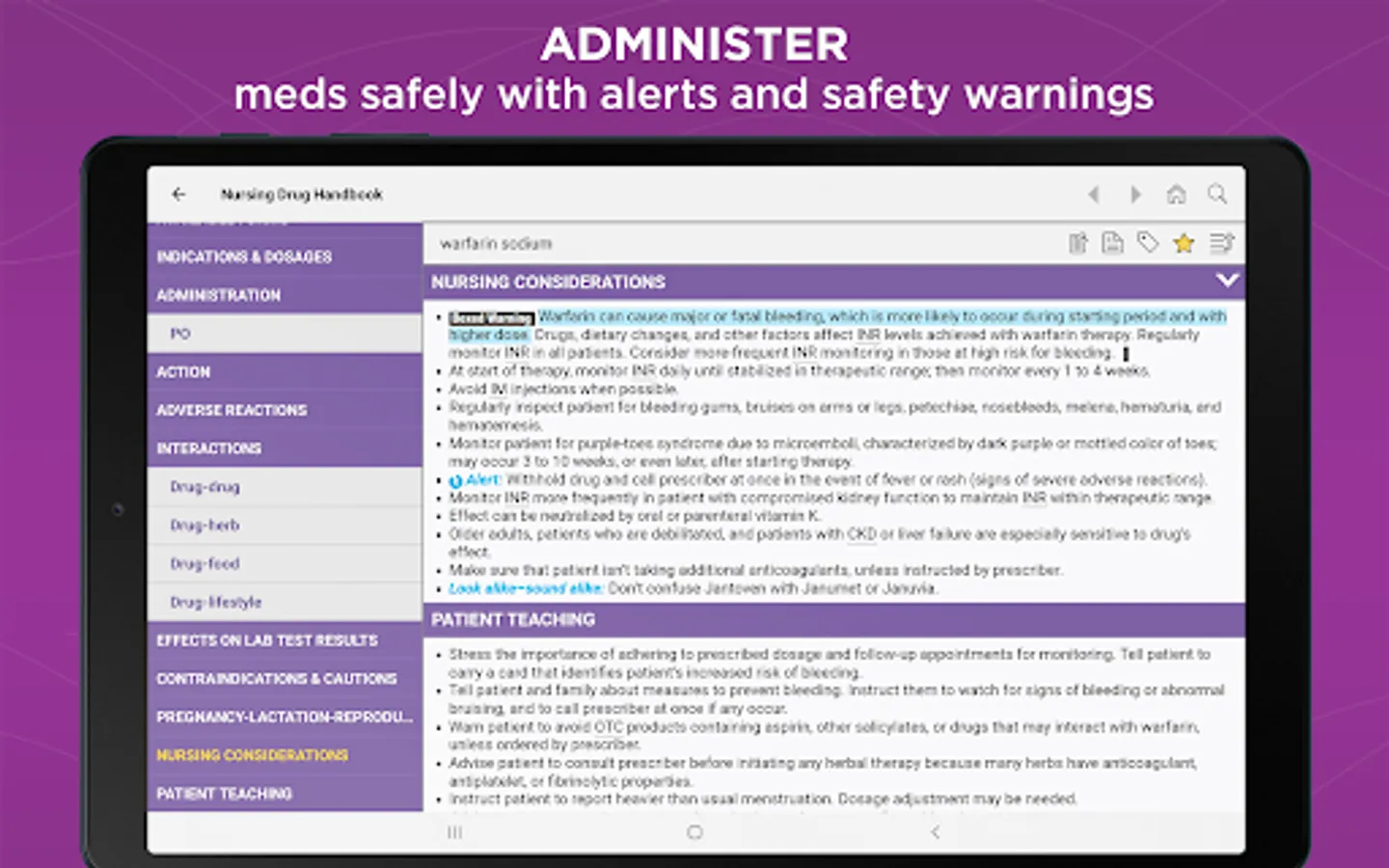
Task: Collapse the Nursing Considerations section chevron
Action: coord(1226,281)
